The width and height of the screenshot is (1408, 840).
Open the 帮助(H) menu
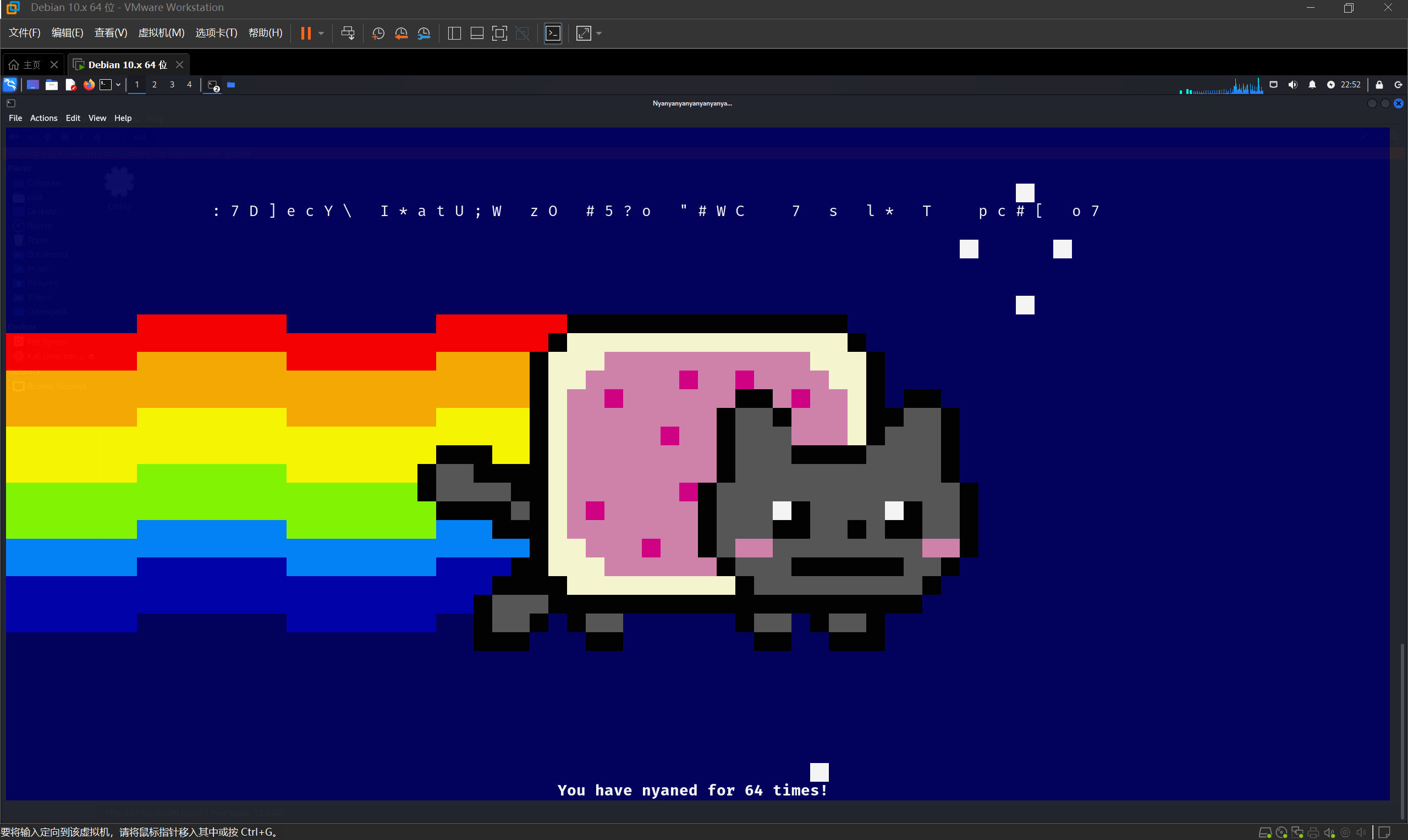(x=266, y=33)
